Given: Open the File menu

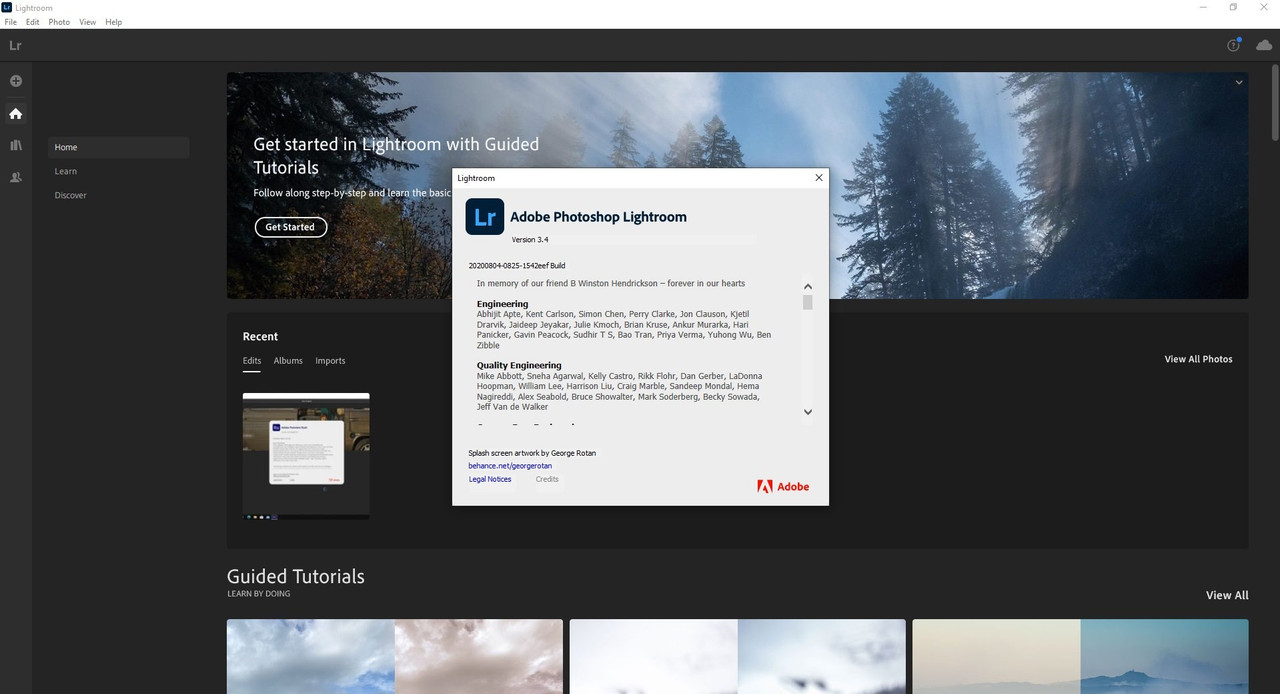Looking at the screenshot, I should 11,22.
